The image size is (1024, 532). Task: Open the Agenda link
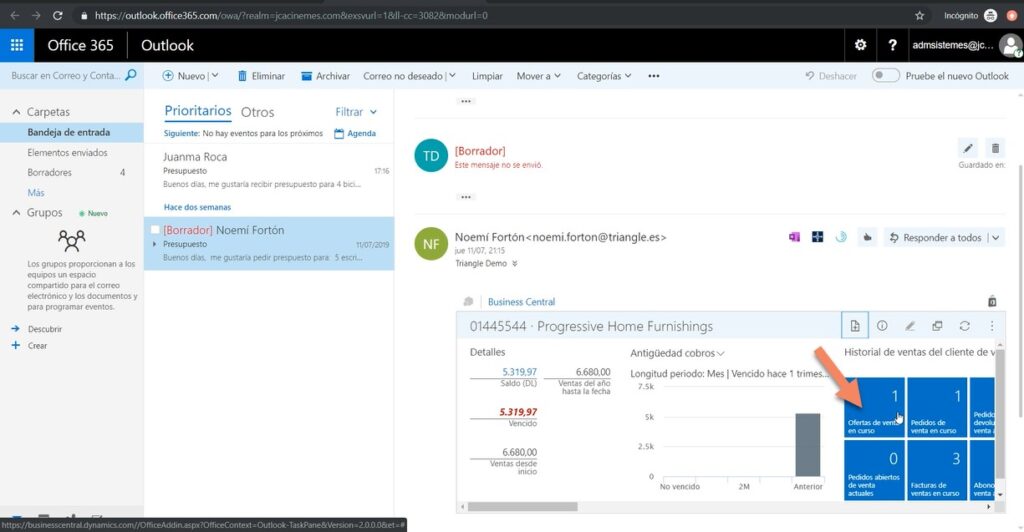(355, 133)
